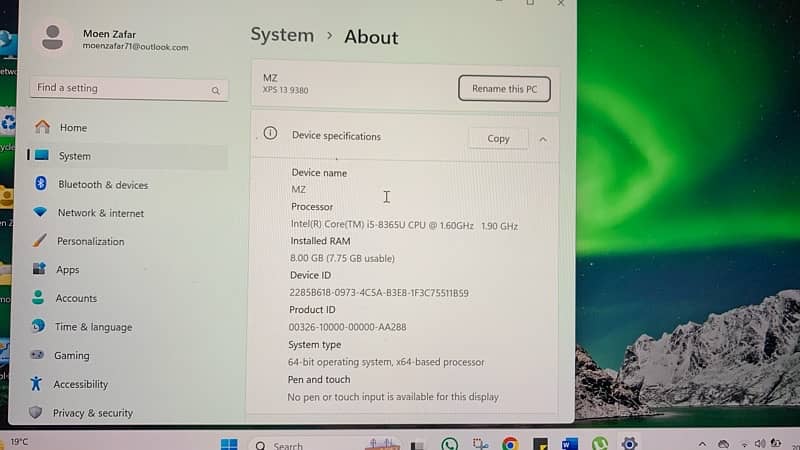Open the Personalization settings page
Image resolution: width=800 pixels, height=450 pixels.
90,241
